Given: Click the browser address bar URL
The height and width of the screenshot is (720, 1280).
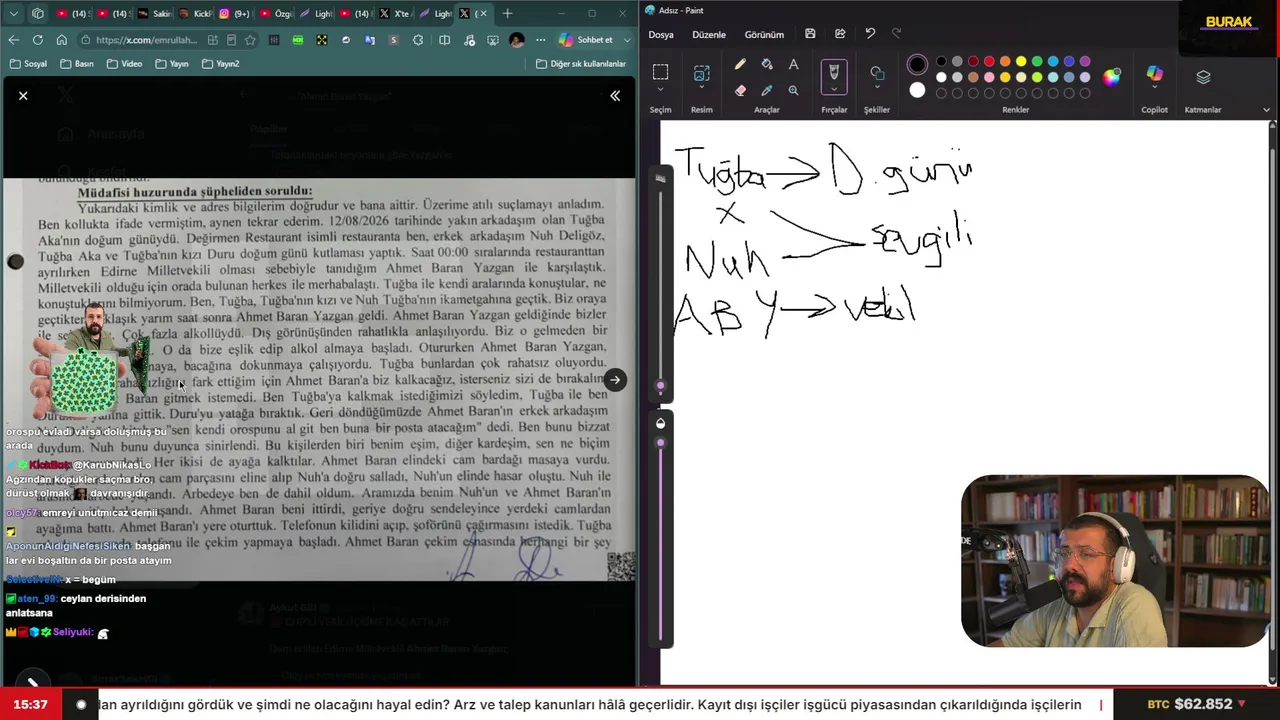Looking at the screenshot, I should pyautogui.click(x=149, y=40).
